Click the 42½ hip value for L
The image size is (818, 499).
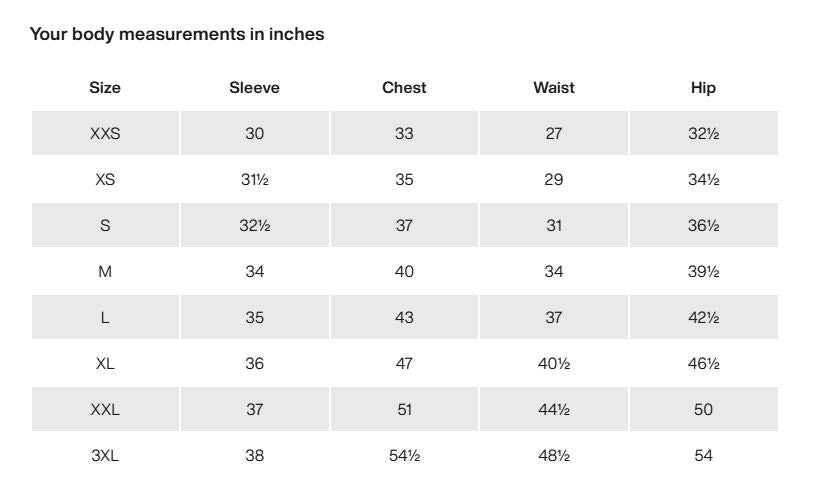(703, 318)
